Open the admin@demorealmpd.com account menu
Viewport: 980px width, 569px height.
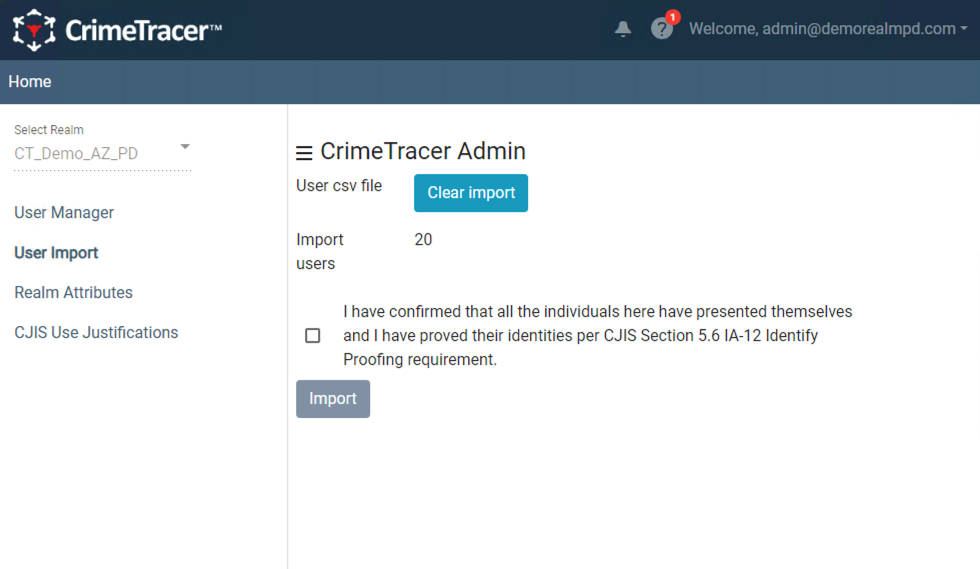828,29
